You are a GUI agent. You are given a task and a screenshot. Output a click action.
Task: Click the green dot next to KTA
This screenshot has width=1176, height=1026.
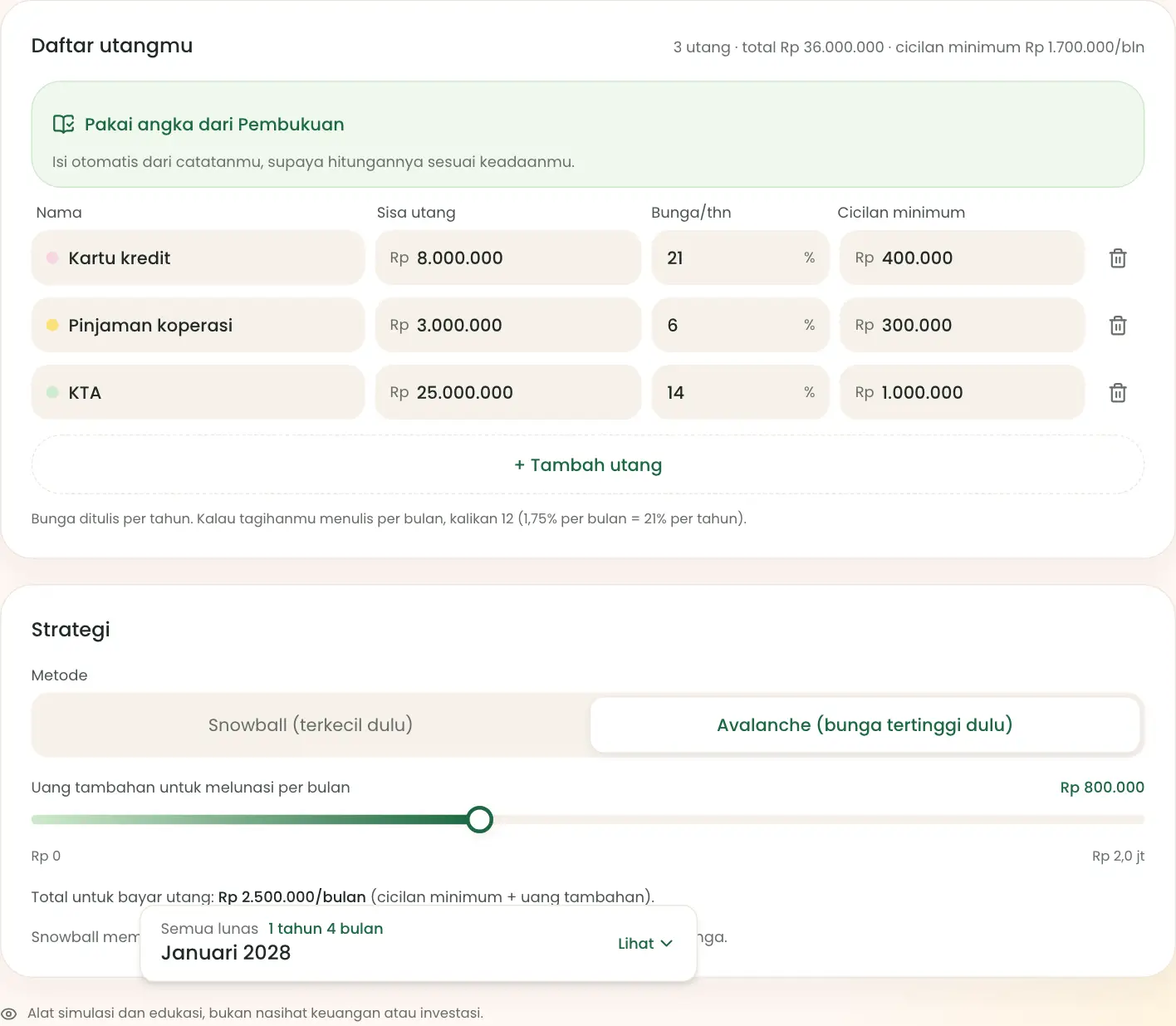pos(52,393)
